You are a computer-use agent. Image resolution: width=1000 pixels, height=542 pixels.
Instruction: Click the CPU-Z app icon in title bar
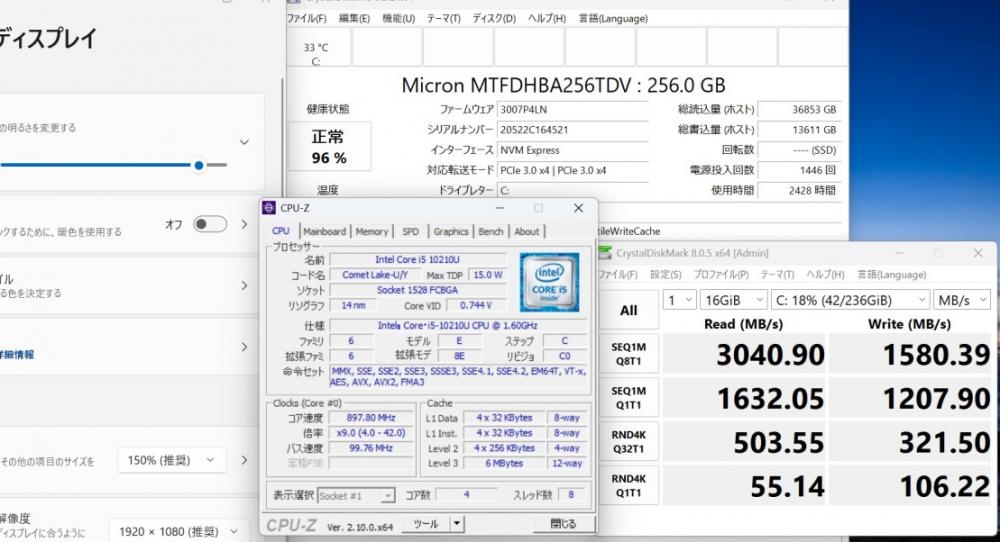coord(269,208)
